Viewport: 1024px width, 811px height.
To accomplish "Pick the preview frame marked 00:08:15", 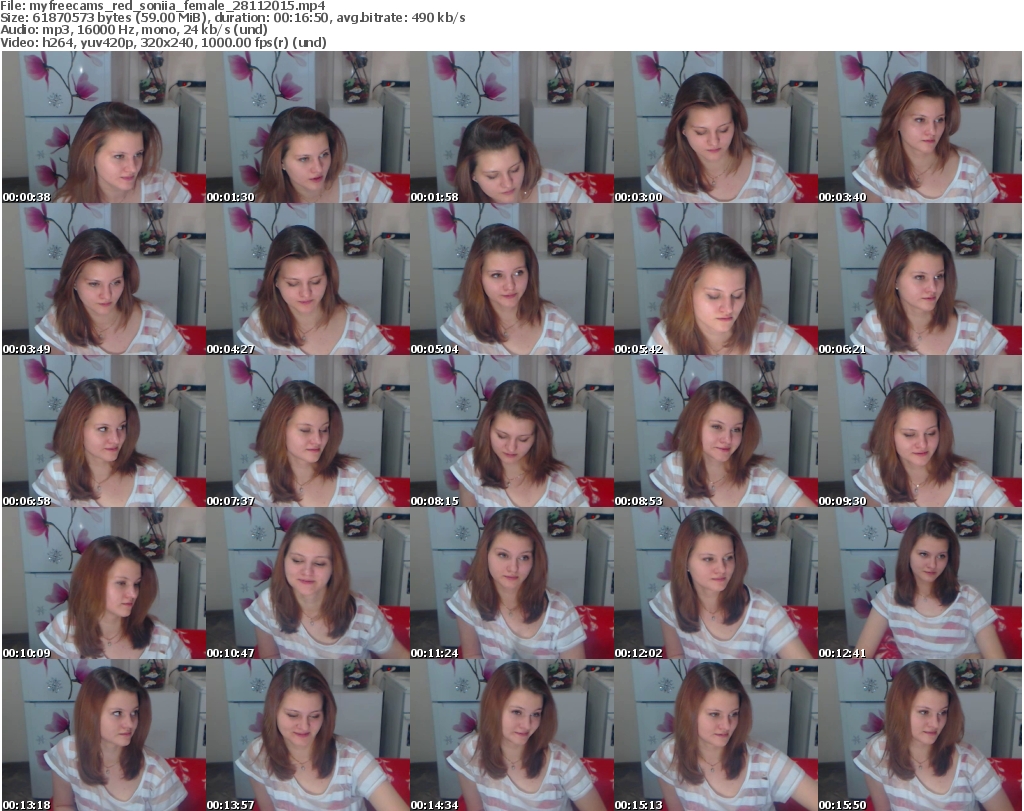I will (511, 432).
